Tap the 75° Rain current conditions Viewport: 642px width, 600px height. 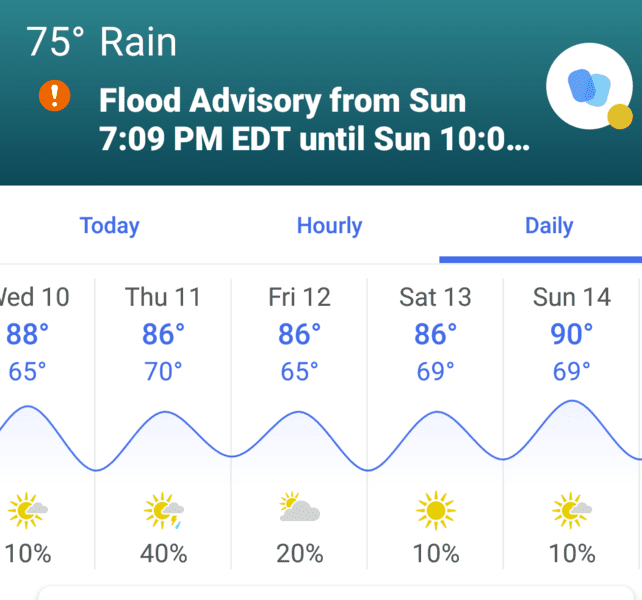[x=101, y=41]
